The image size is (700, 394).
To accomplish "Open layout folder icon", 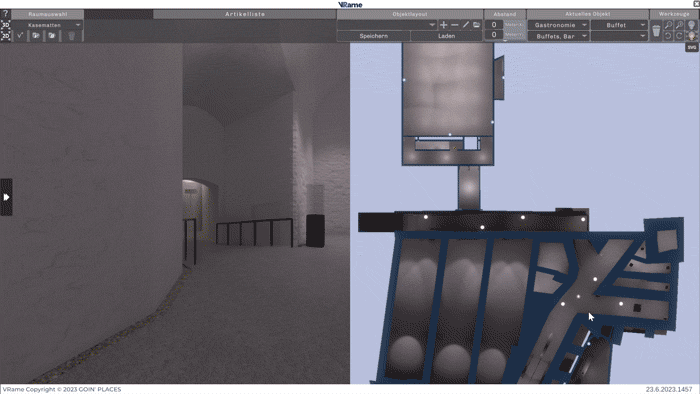I will (x=476, y=25).
